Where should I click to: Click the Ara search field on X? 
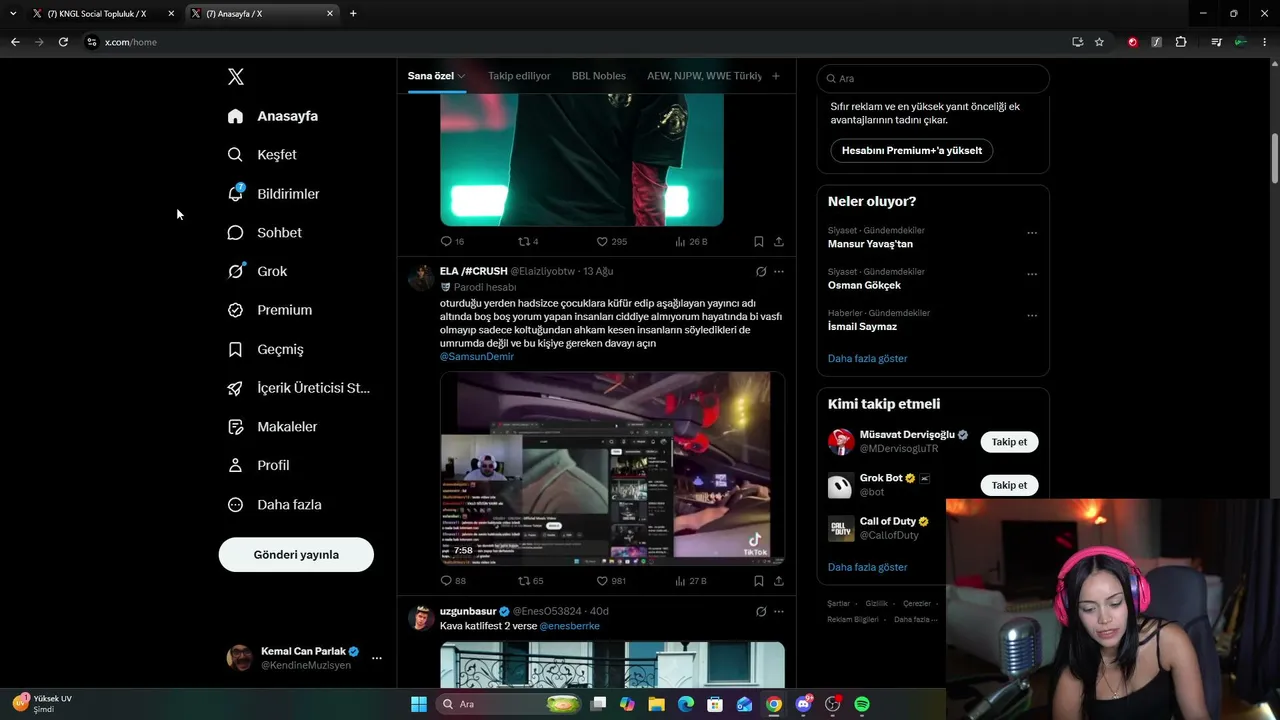[x=933, y=78]
